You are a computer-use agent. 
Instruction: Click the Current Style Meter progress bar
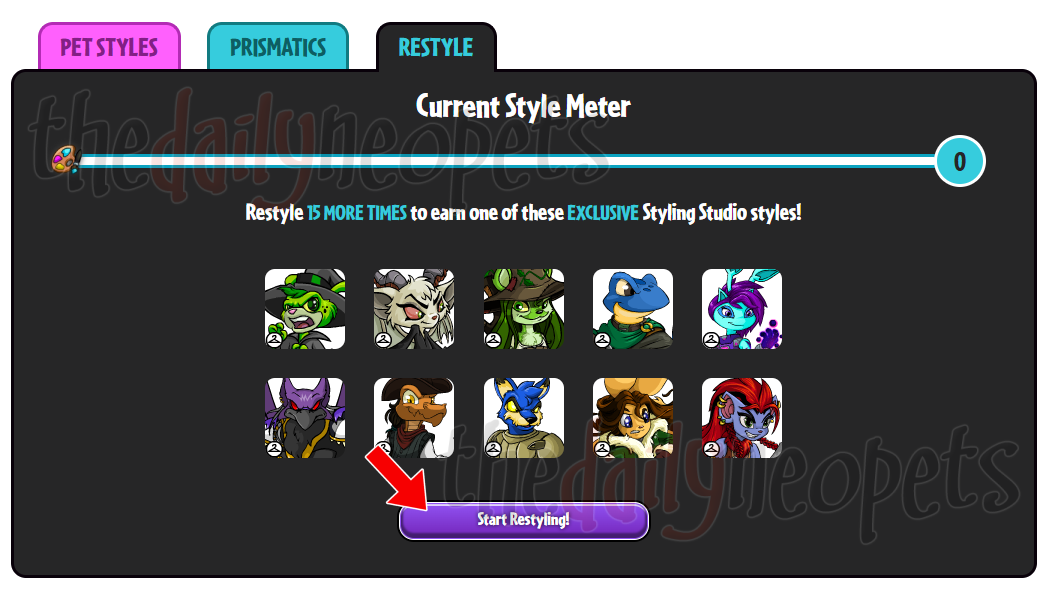tap(508, 161)
